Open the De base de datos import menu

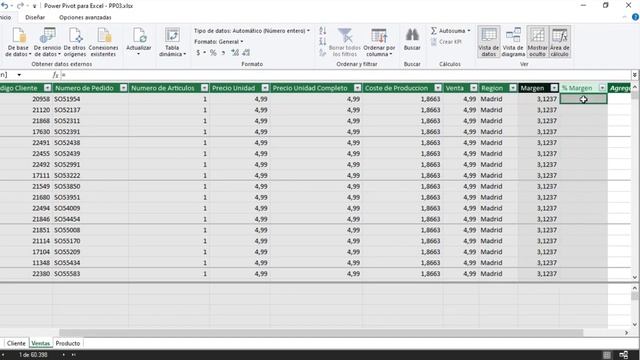coord(18,42)
